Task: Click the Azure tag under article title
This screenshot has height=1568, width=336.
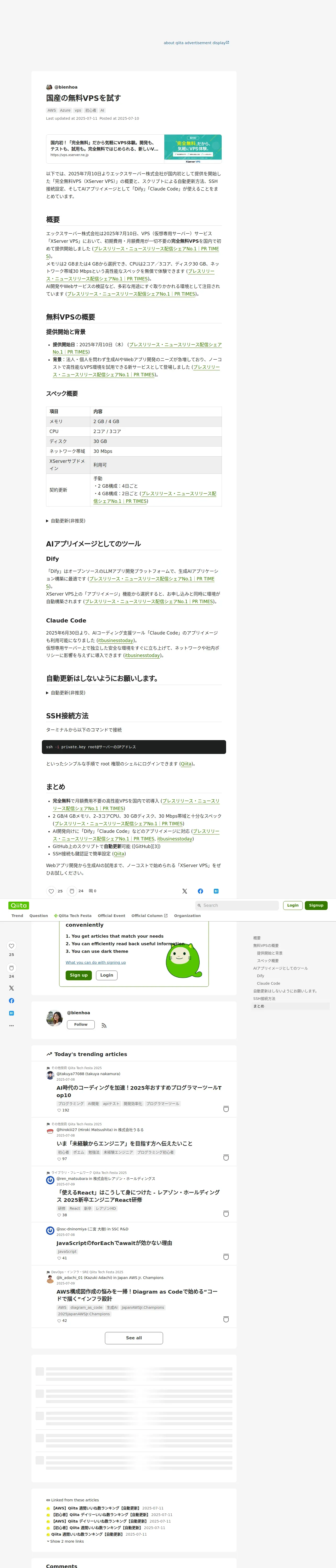Action: tap(65, 110)
